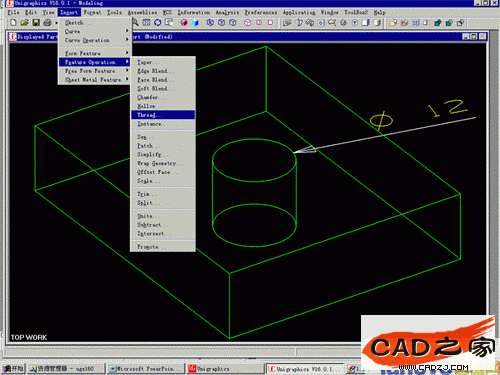The image size is (500, 375).
Task: Click the Rotate view icon
Action: [158, 23]
